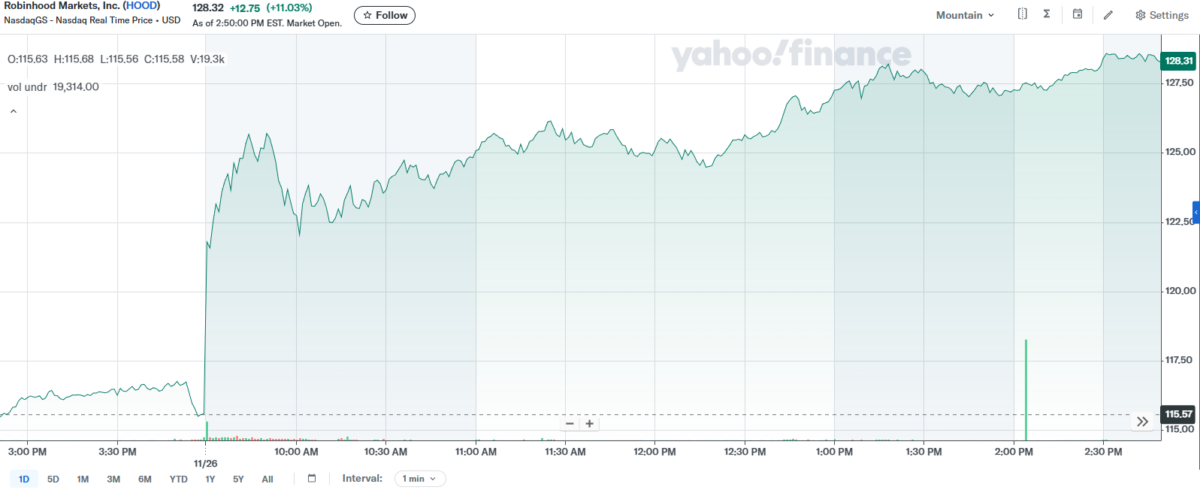Expand the Mountain chart type dropdown
1200x490 pixels.
(965, 15)
